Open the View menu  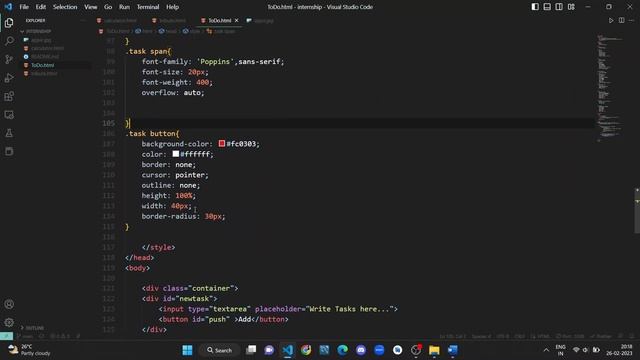91,7
